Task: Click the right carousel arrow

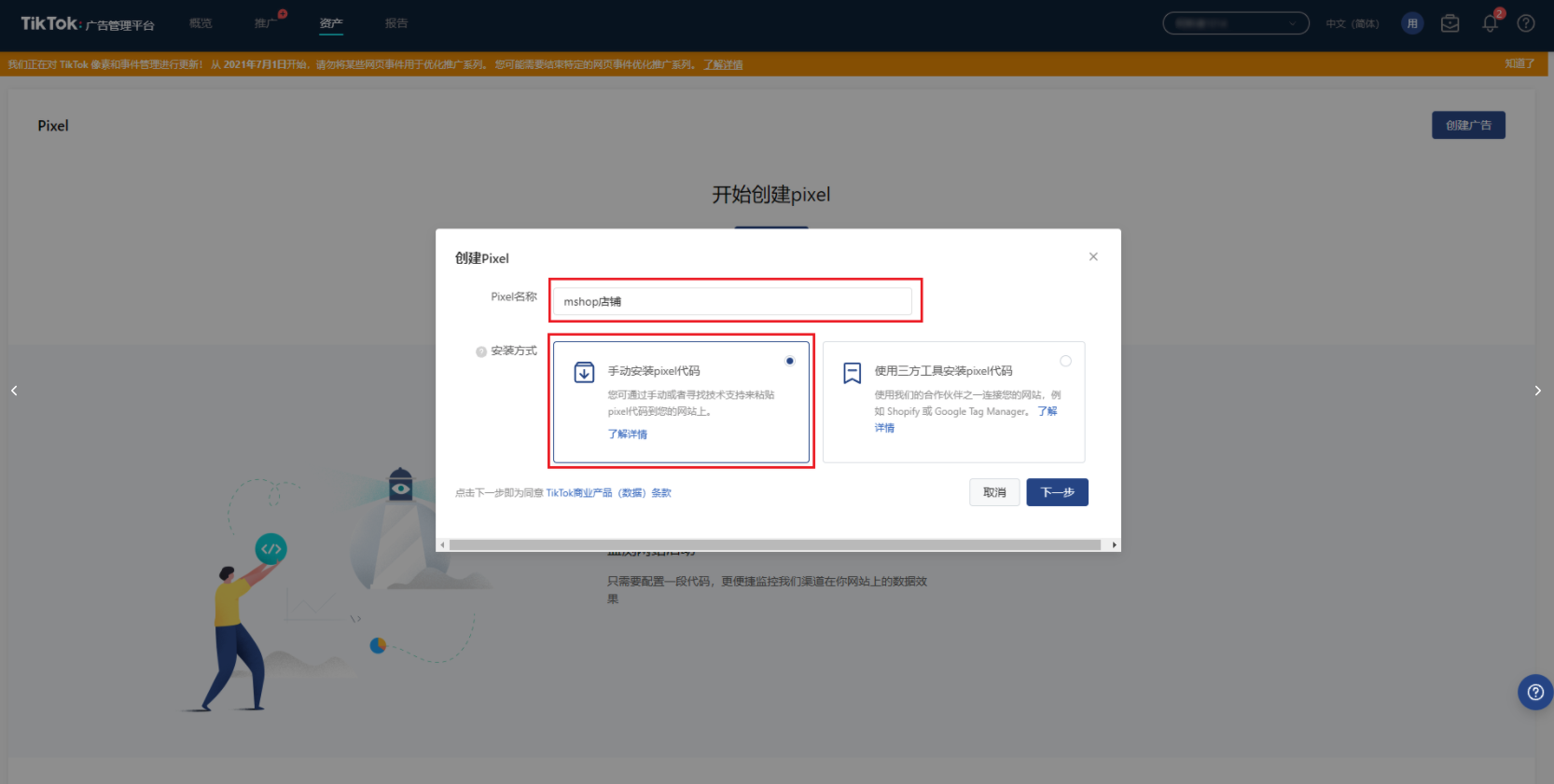Action: click(x=1537, y=391)
